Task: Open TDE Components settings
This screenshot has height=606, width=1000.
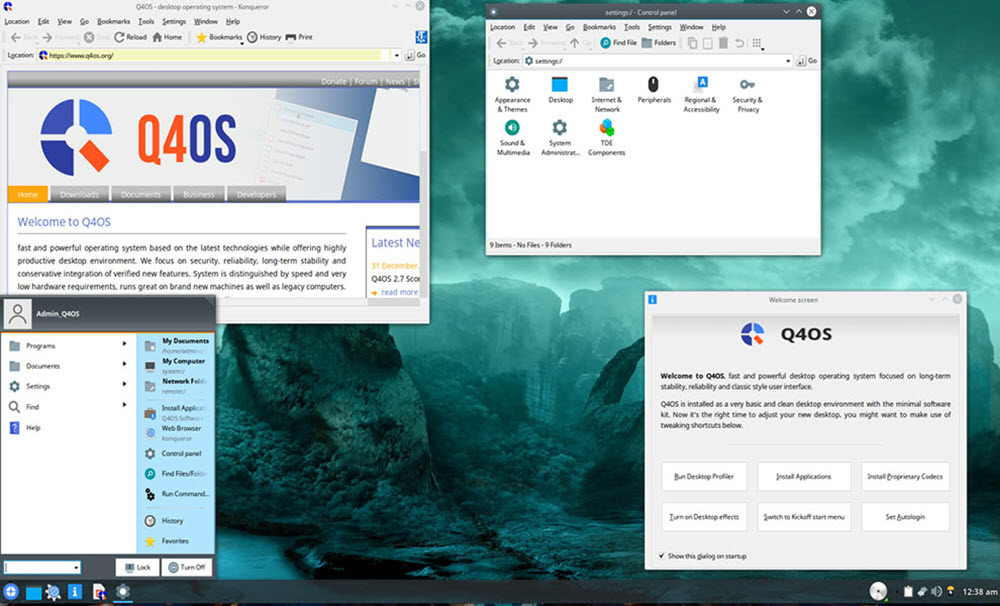Action: [x=606, y=129]
